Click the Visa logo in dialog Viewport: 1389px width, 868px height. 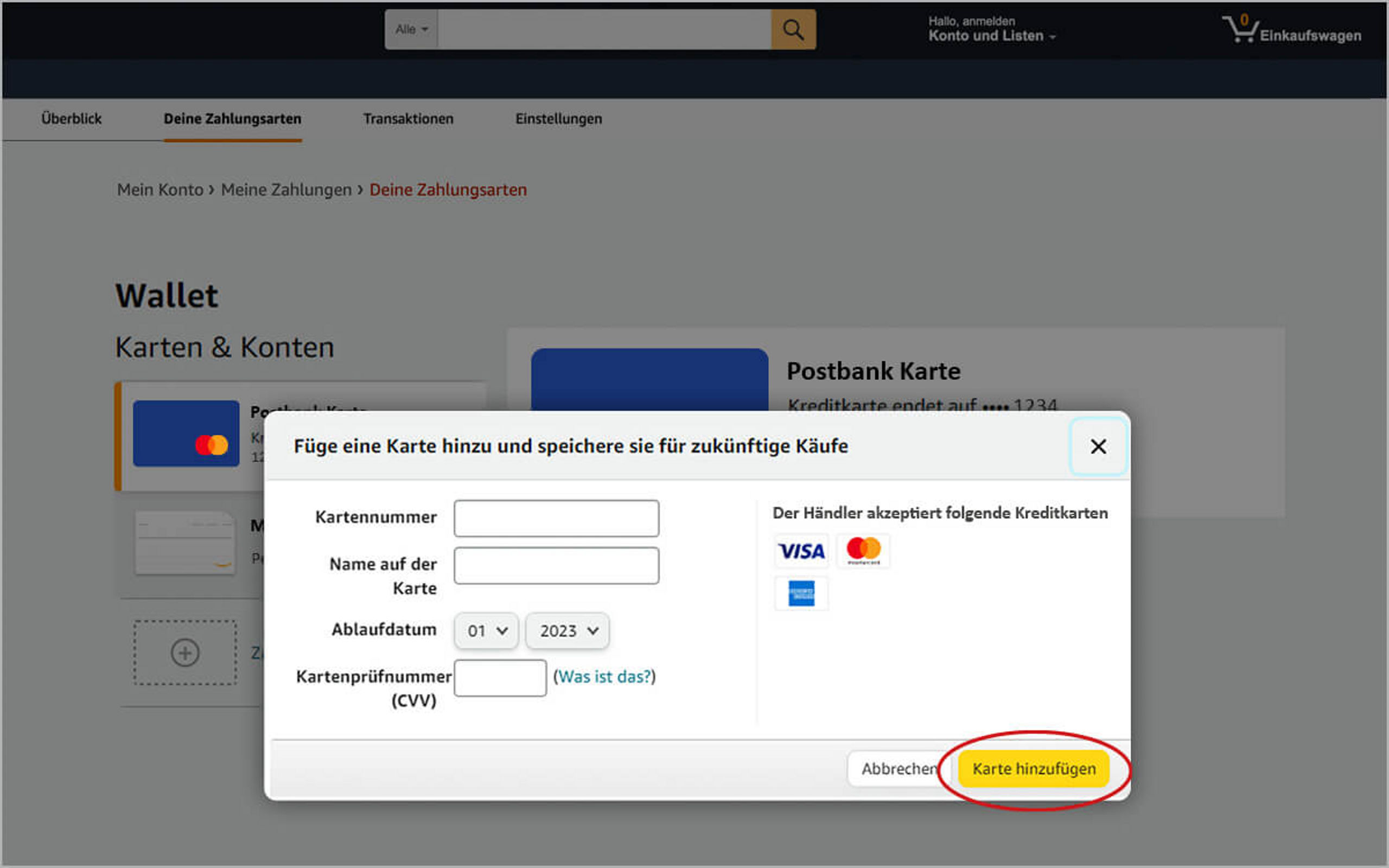[x=801, y=552]
